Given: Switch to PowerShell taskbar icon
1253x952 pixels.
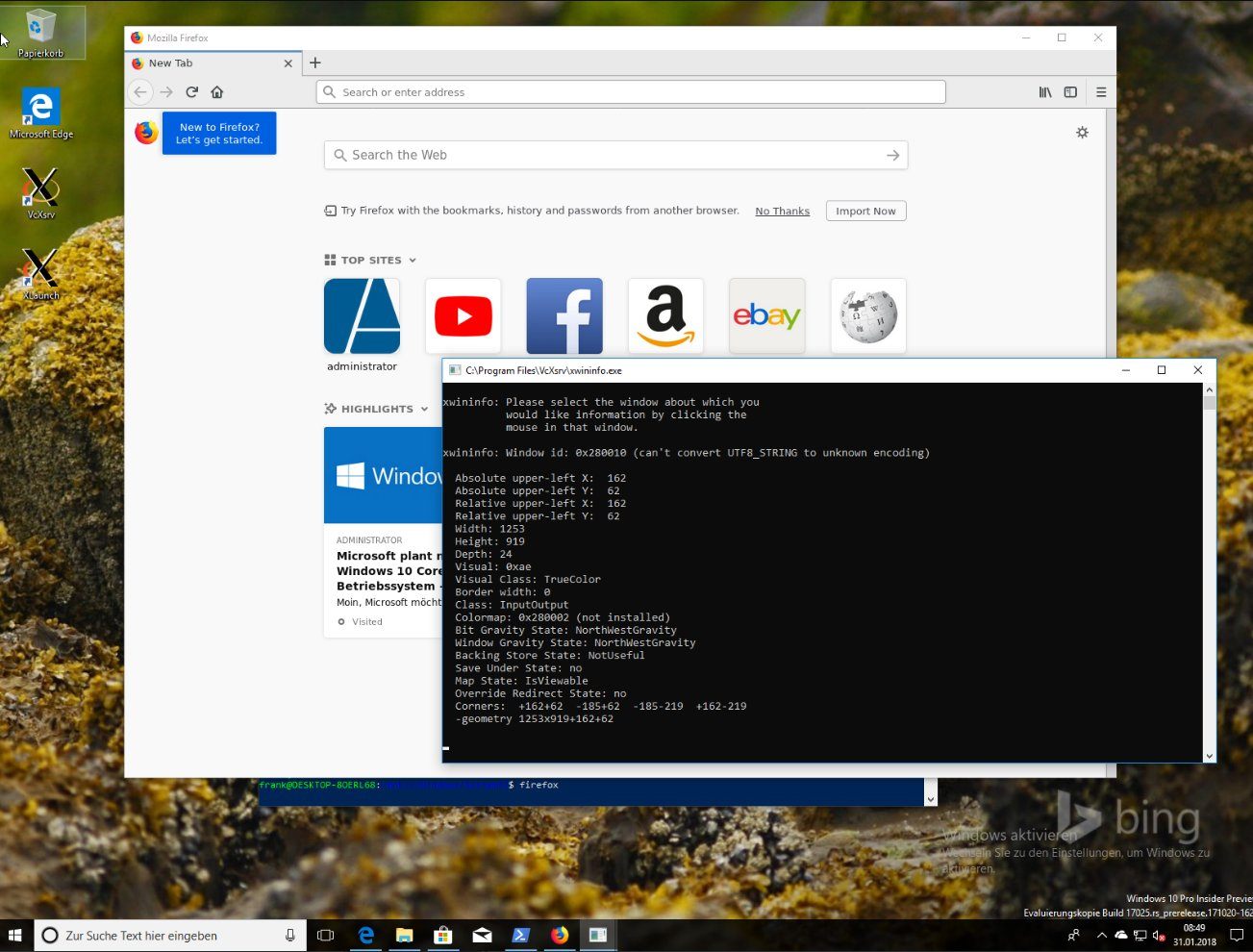Looking at the screenshot, I should [520, 935].
